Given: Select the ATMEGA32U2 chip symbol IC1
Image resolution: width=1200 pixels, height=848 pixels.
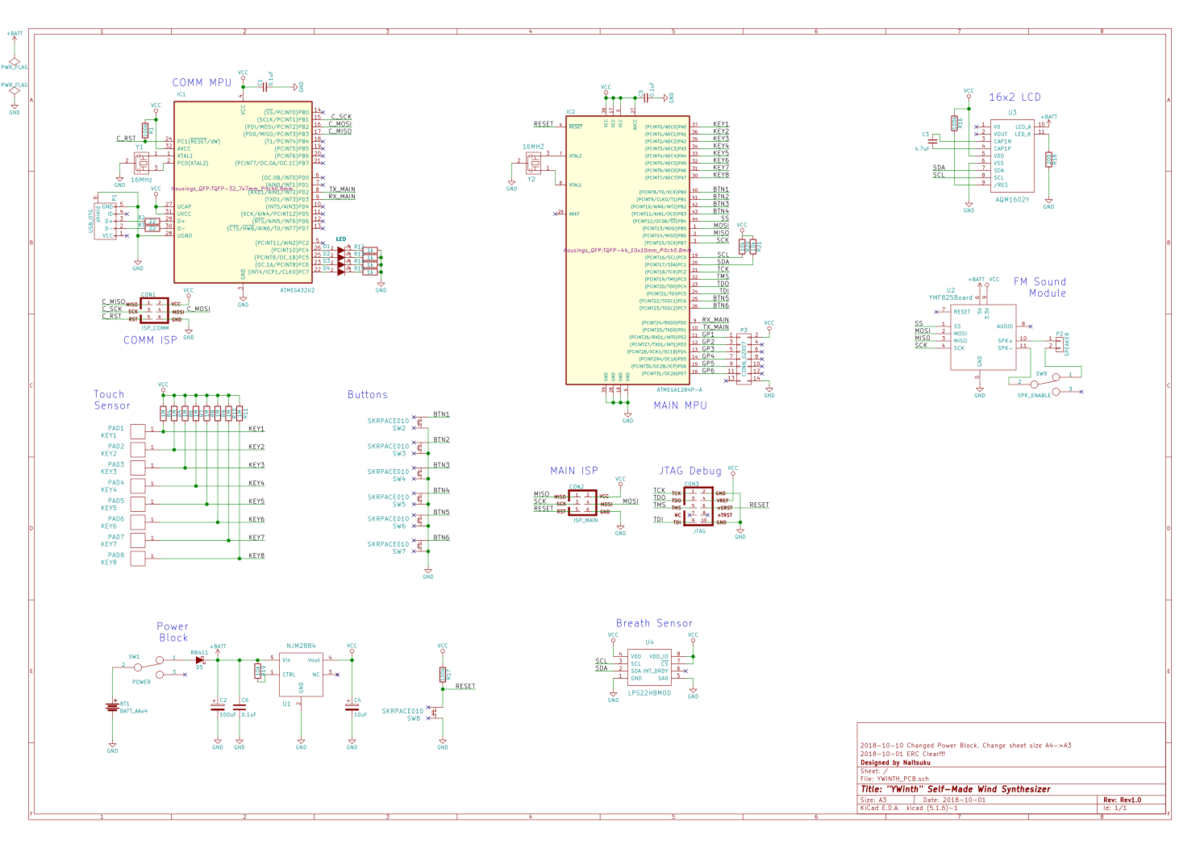Looking at the screenshot, I should [x=244, y=190].
